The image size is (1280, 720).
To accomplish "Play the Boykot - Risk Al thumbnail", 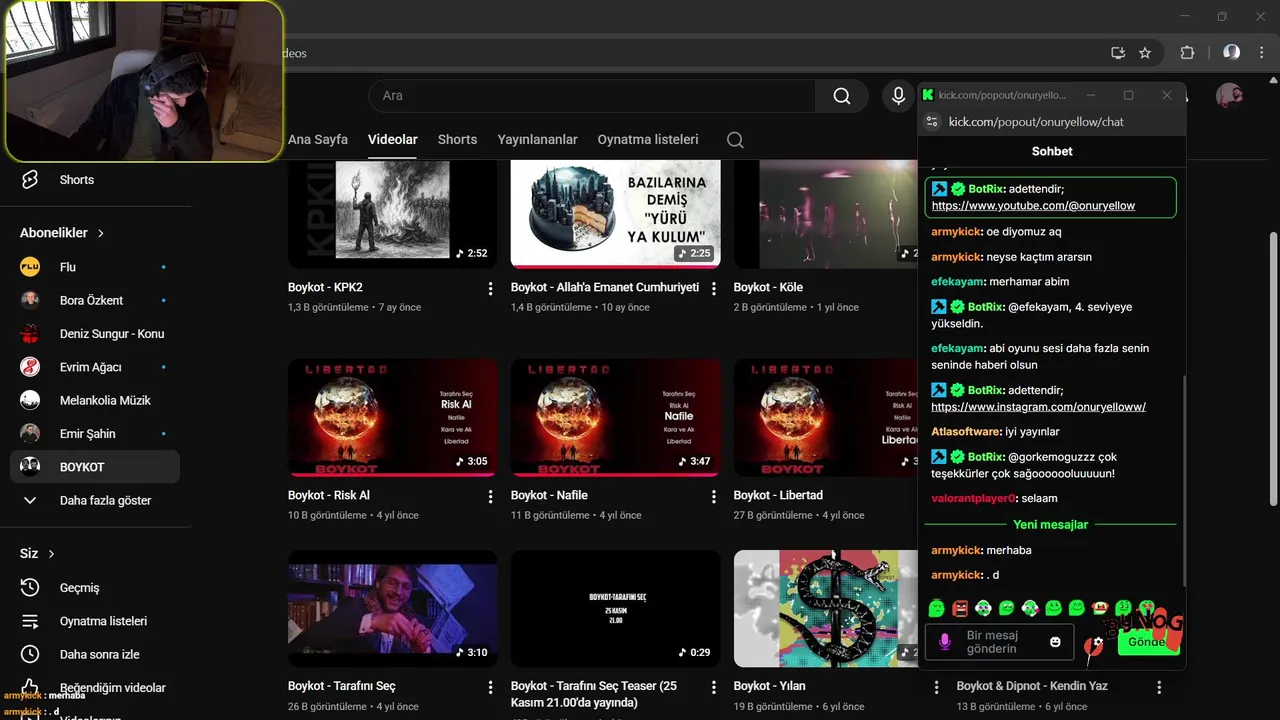I will tap(393, 417).
